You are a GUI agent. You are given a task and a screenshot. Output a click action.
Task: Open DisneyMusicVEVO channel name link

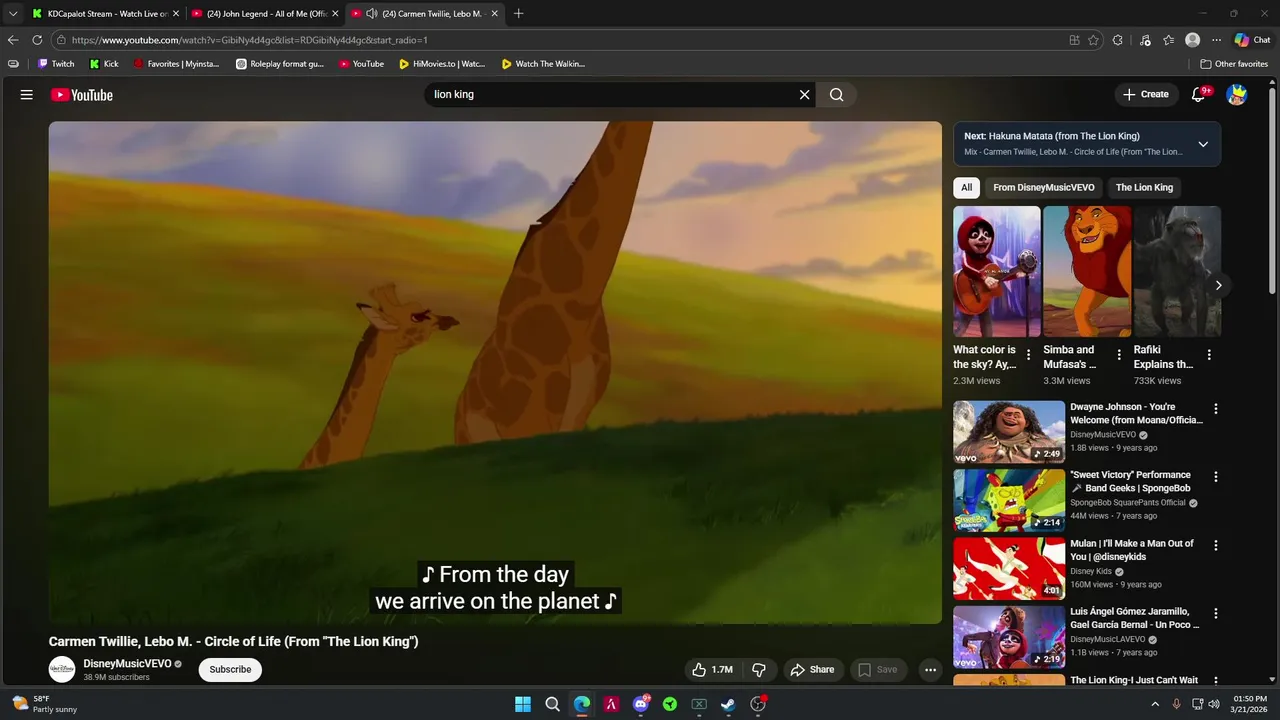coord(127,664)
